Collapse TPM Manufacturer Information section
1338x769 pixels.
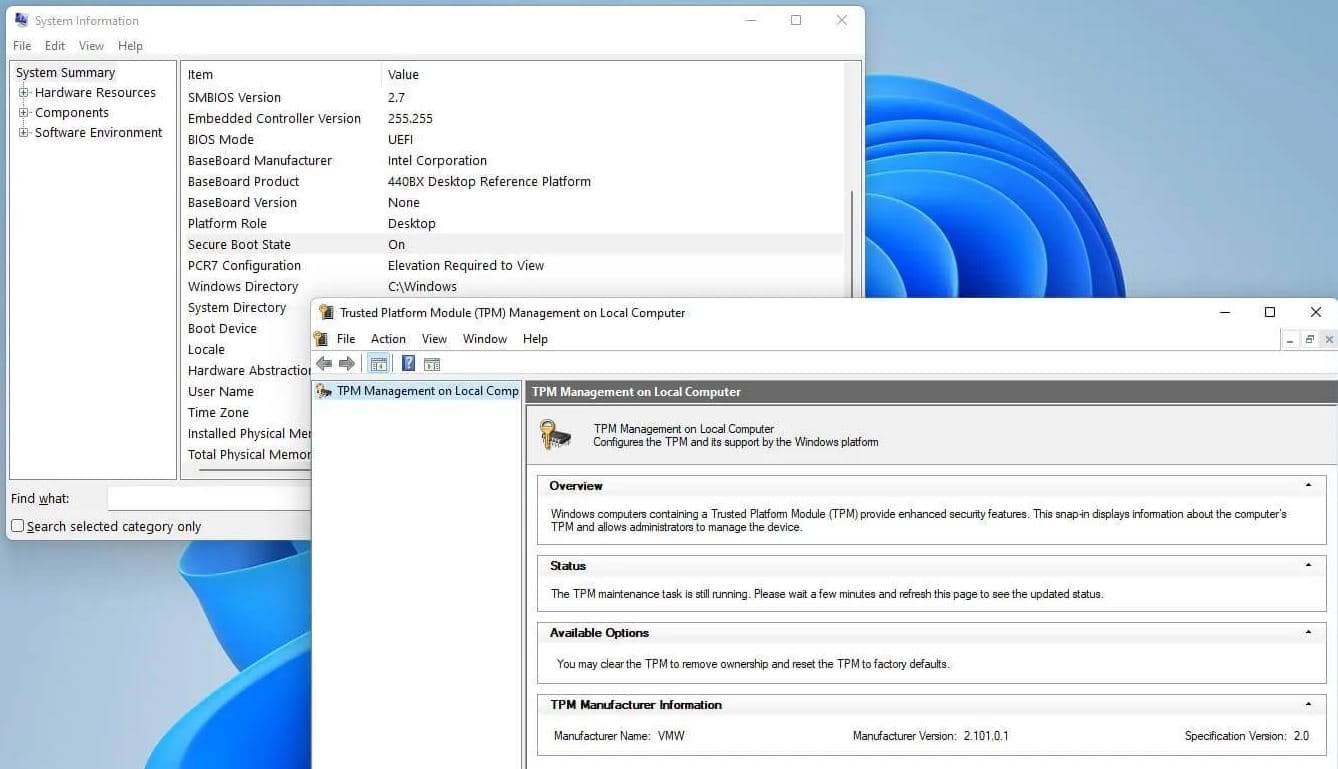(x=1308, y=705)
